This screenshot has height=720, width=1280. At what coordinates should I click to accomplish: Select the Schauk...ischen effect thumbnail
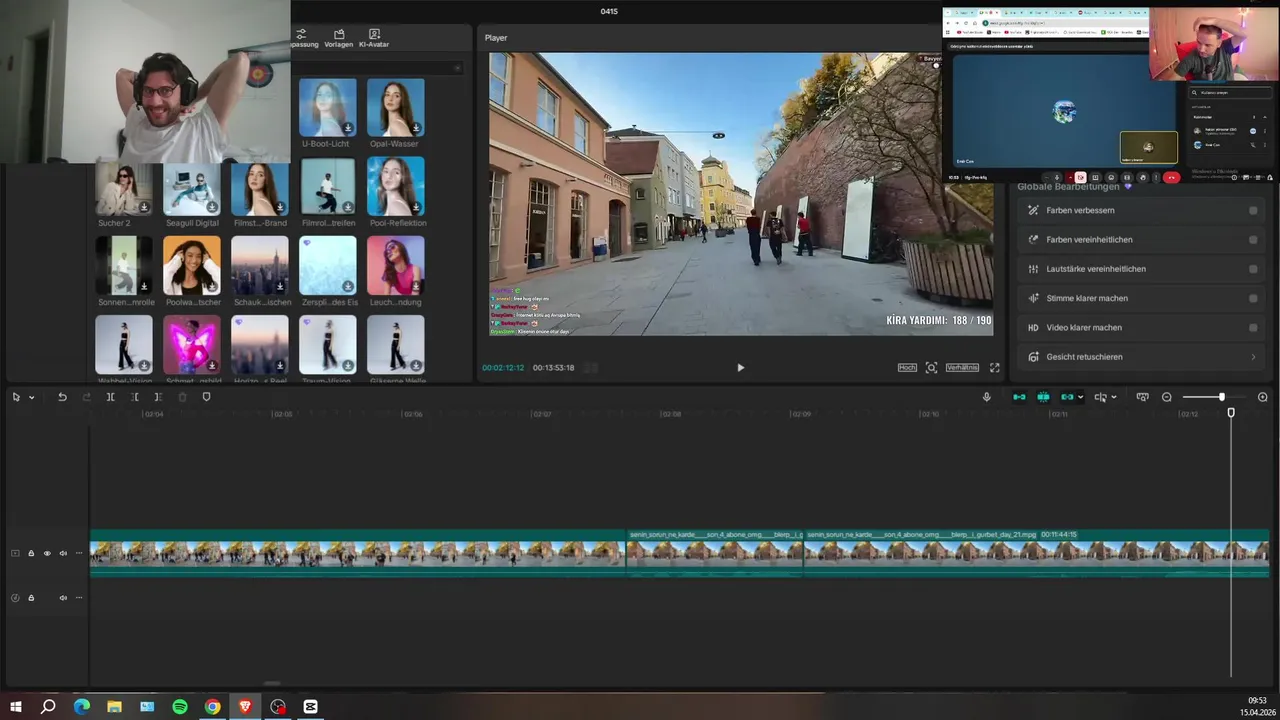click(x=260, y=265)
